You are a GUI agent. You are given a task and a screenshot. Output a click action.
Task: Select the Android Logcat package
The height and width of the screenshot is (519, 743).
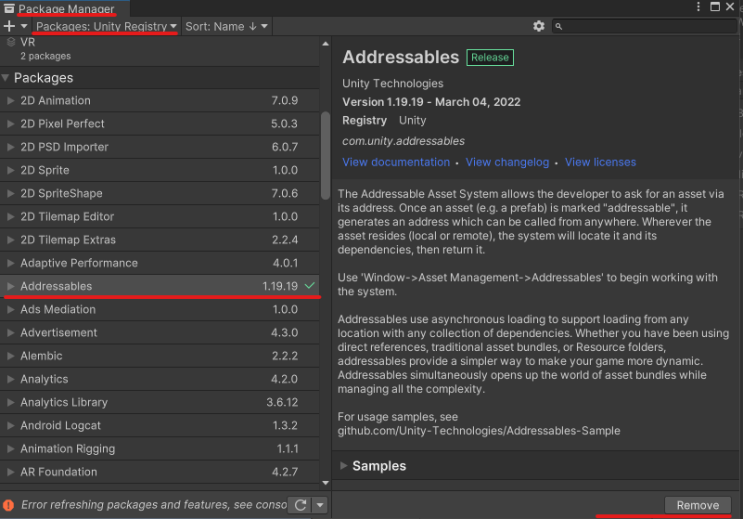tap(160, 426)
